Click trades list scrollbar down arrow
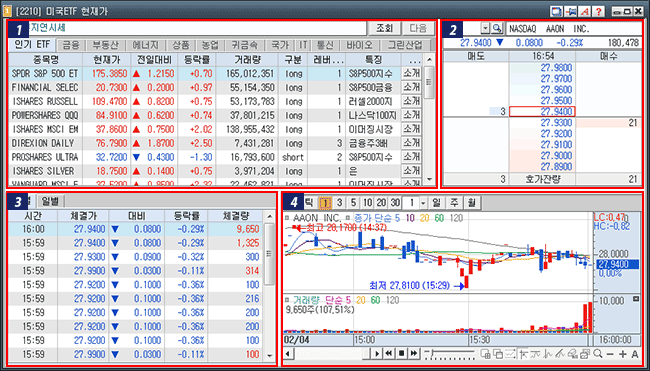 pos(270,356)
